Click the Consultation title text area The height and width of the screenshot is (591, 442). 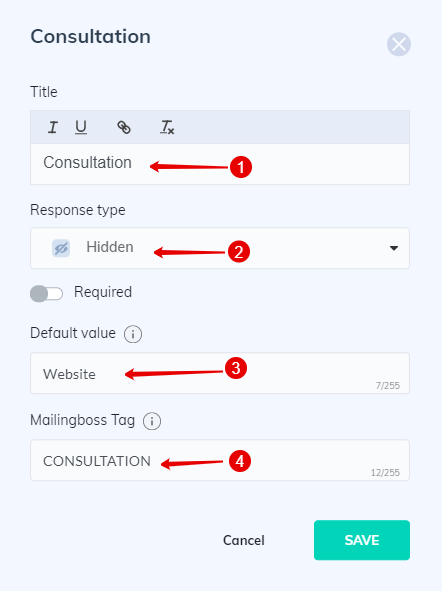[x=220, y=164]
